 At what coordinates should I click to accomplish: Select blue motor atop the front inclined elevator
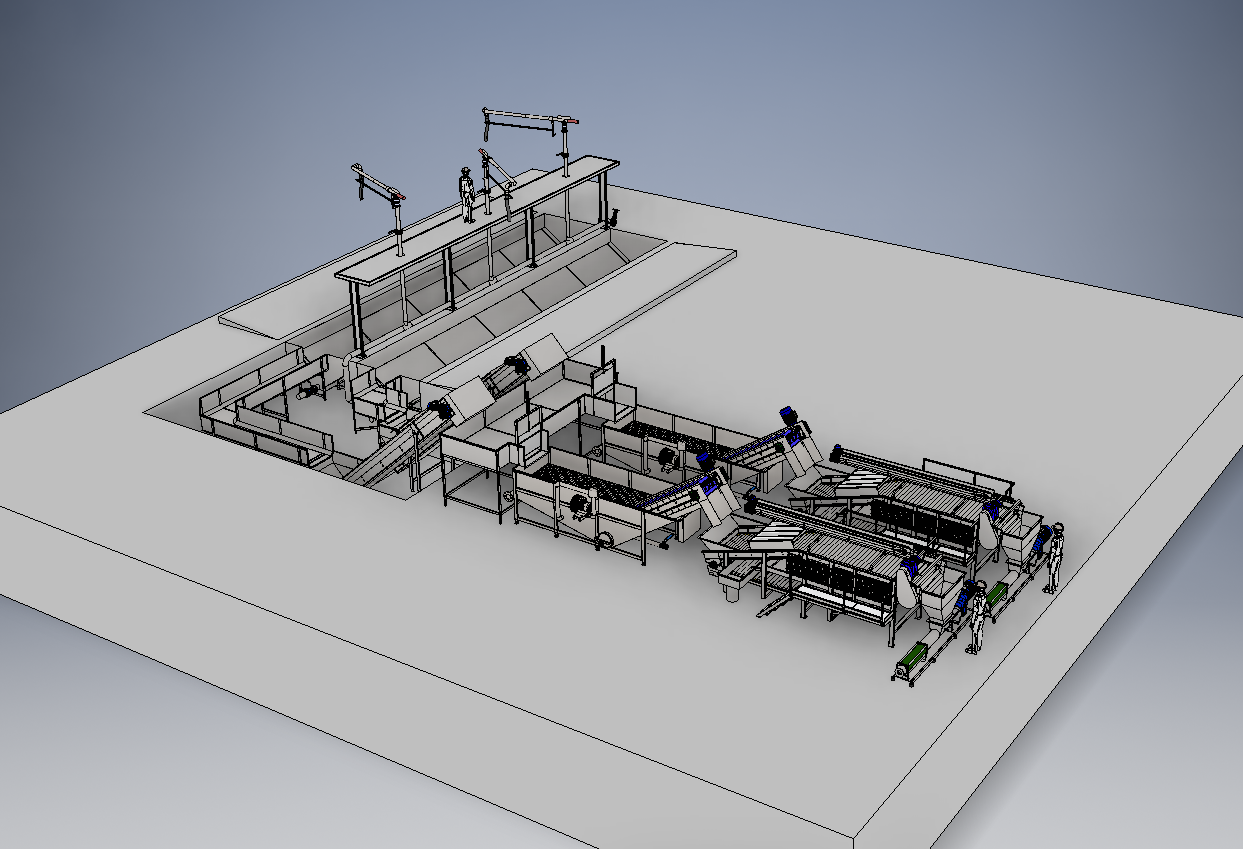point(707,460)
